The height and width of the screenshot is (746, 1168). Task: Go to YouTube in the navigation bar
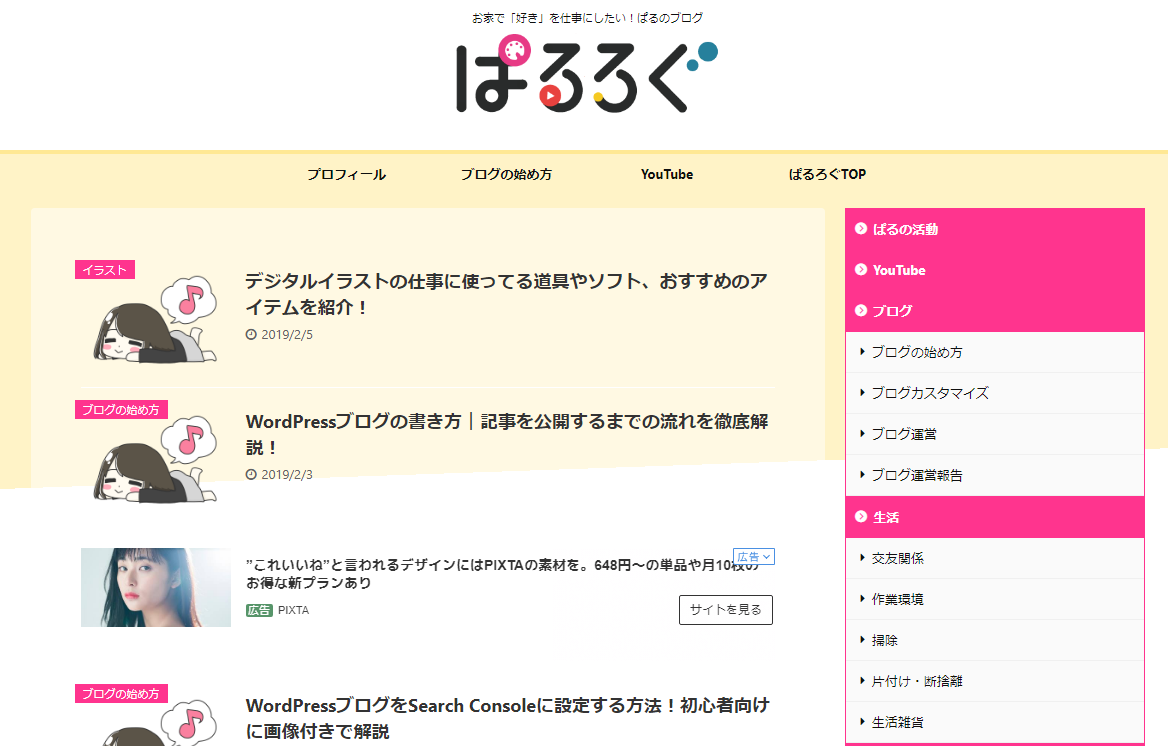click(667, 174)
